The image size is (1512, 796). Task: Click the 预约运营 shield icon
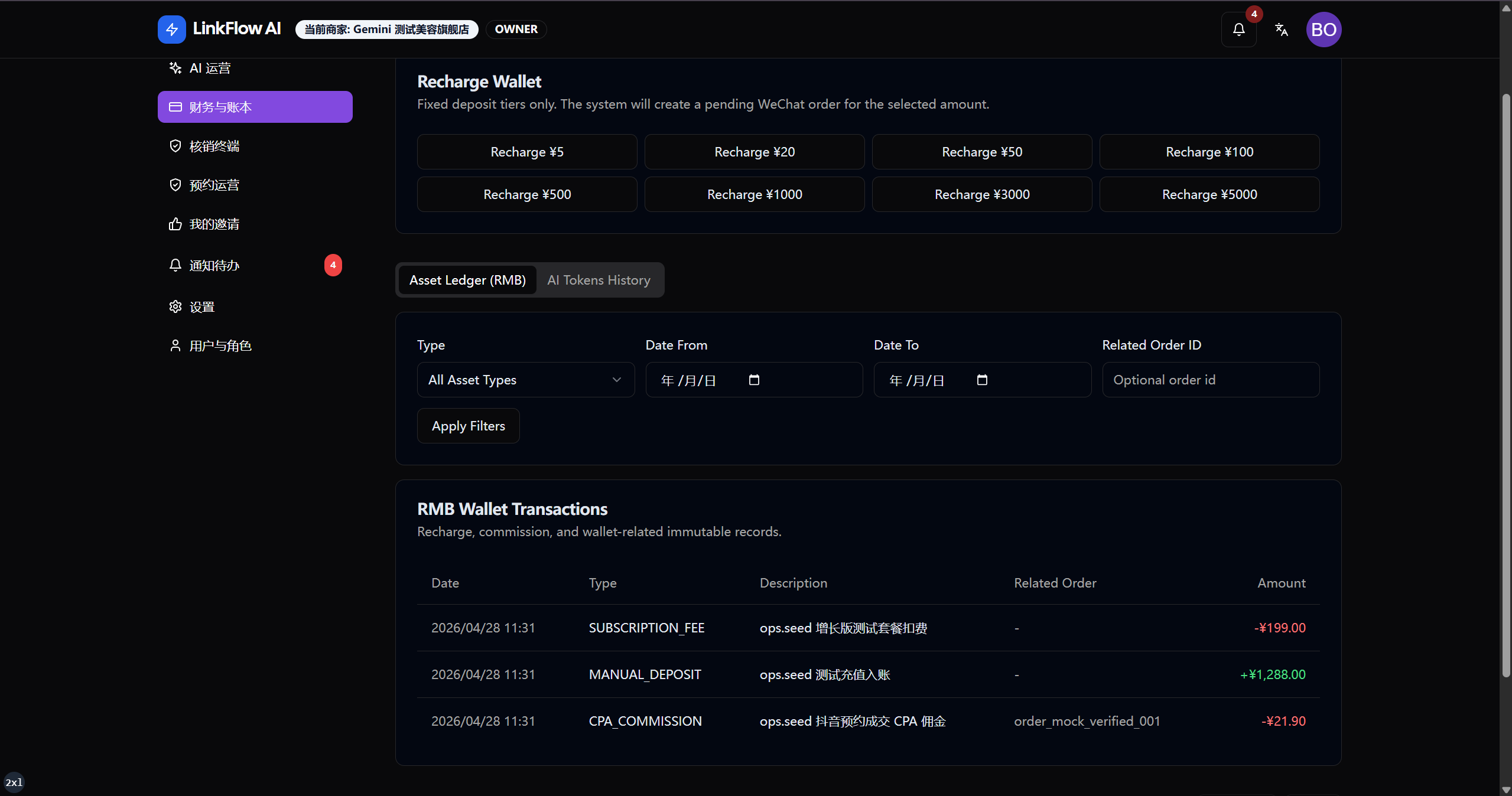[x=175, y=185]
